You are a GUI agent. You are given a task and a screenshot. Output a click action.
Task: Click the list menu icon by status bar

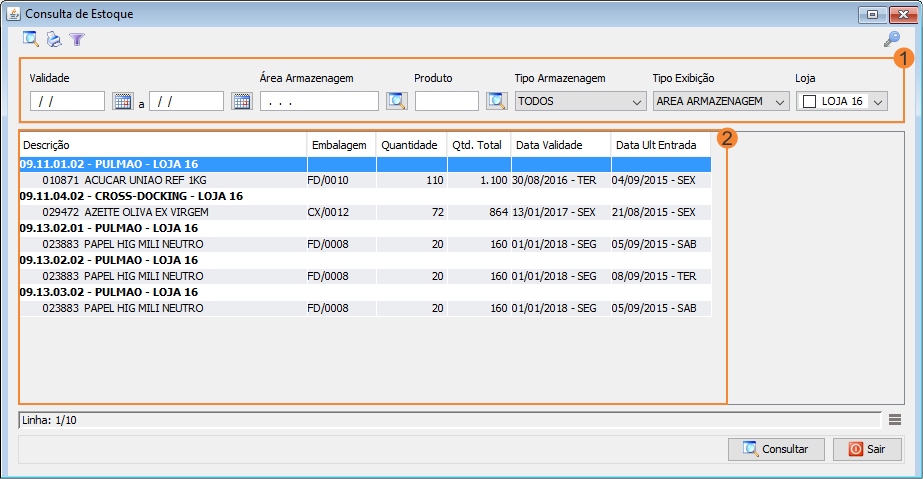pos(894,420)
